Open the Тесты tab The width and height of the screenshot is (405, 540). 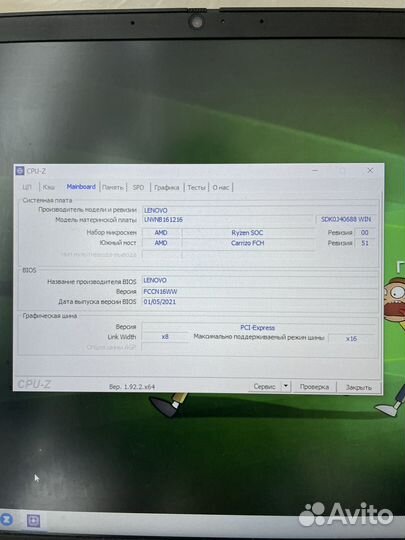click(x=196, y=187)
